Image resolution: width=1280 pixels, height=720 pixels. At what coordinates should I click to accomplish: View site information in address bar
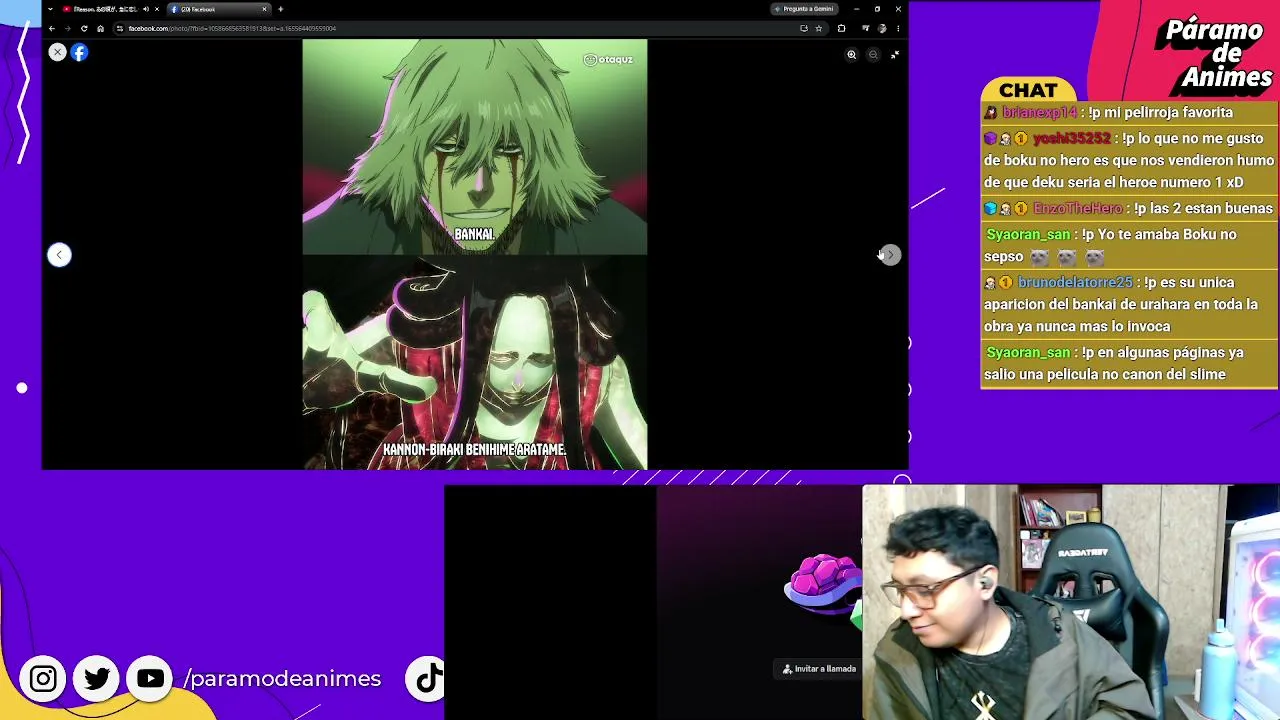(x=120, y=28)
